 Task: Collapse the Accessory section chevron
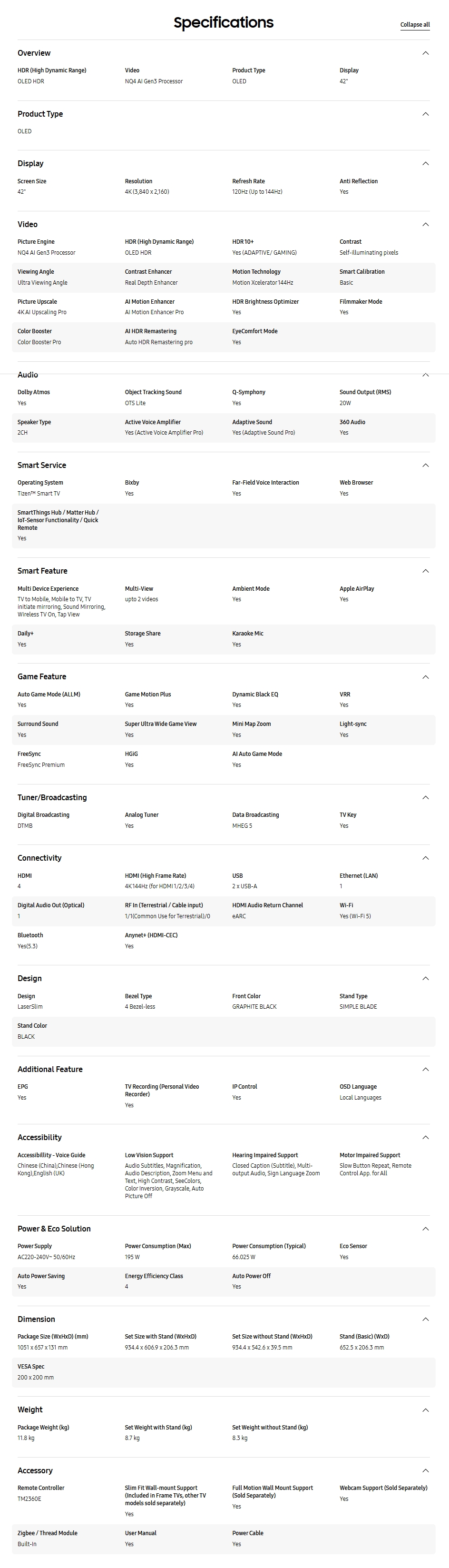tap(425, 1470)
